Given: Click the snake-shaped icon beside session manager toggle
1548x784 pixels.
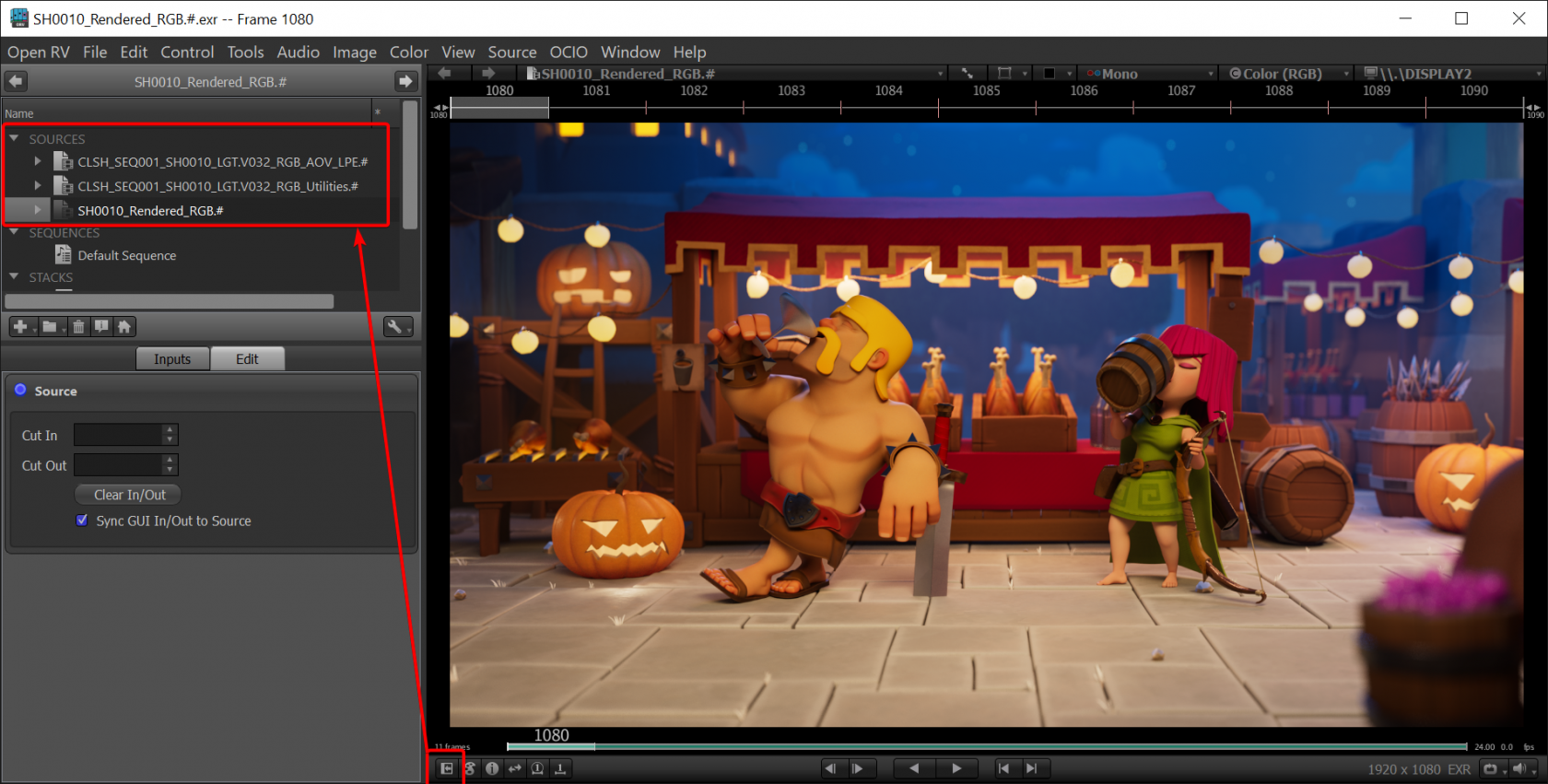Looking at the screenshot, I should 470,768.
